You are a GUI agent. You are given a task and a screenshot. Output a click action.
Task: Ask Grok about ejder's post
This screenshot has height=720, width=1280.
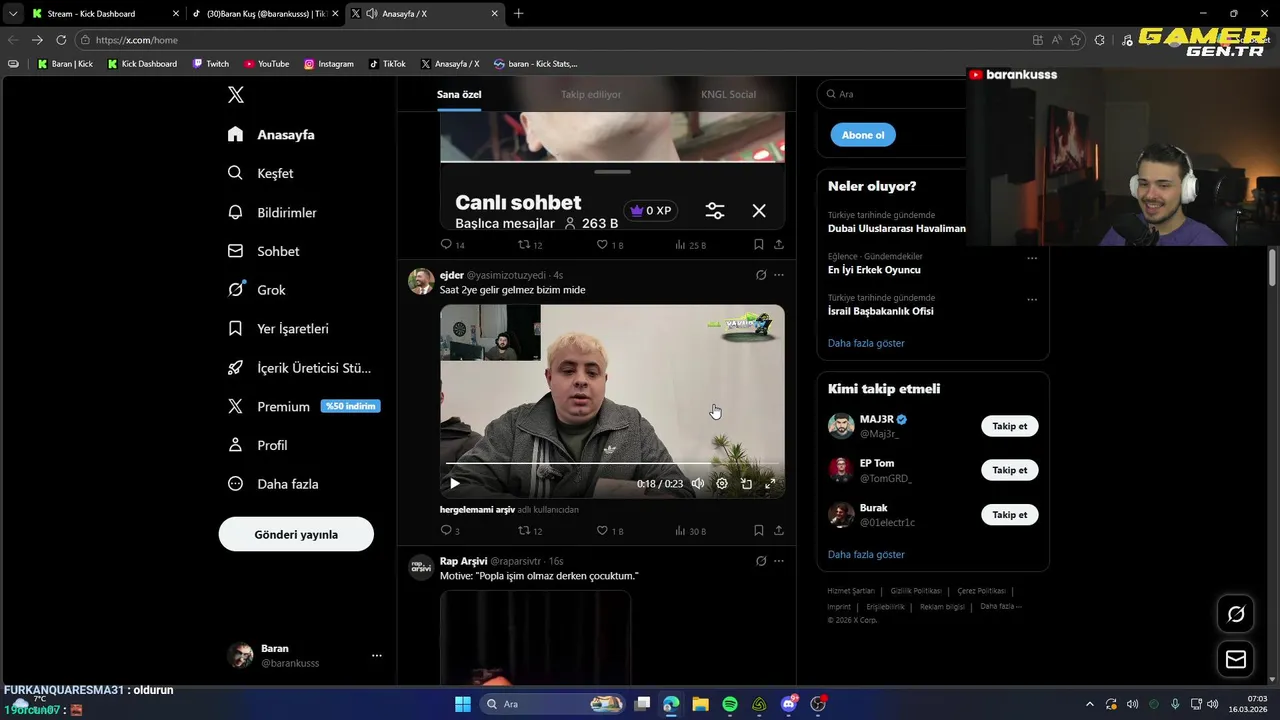tap(761, 275)
